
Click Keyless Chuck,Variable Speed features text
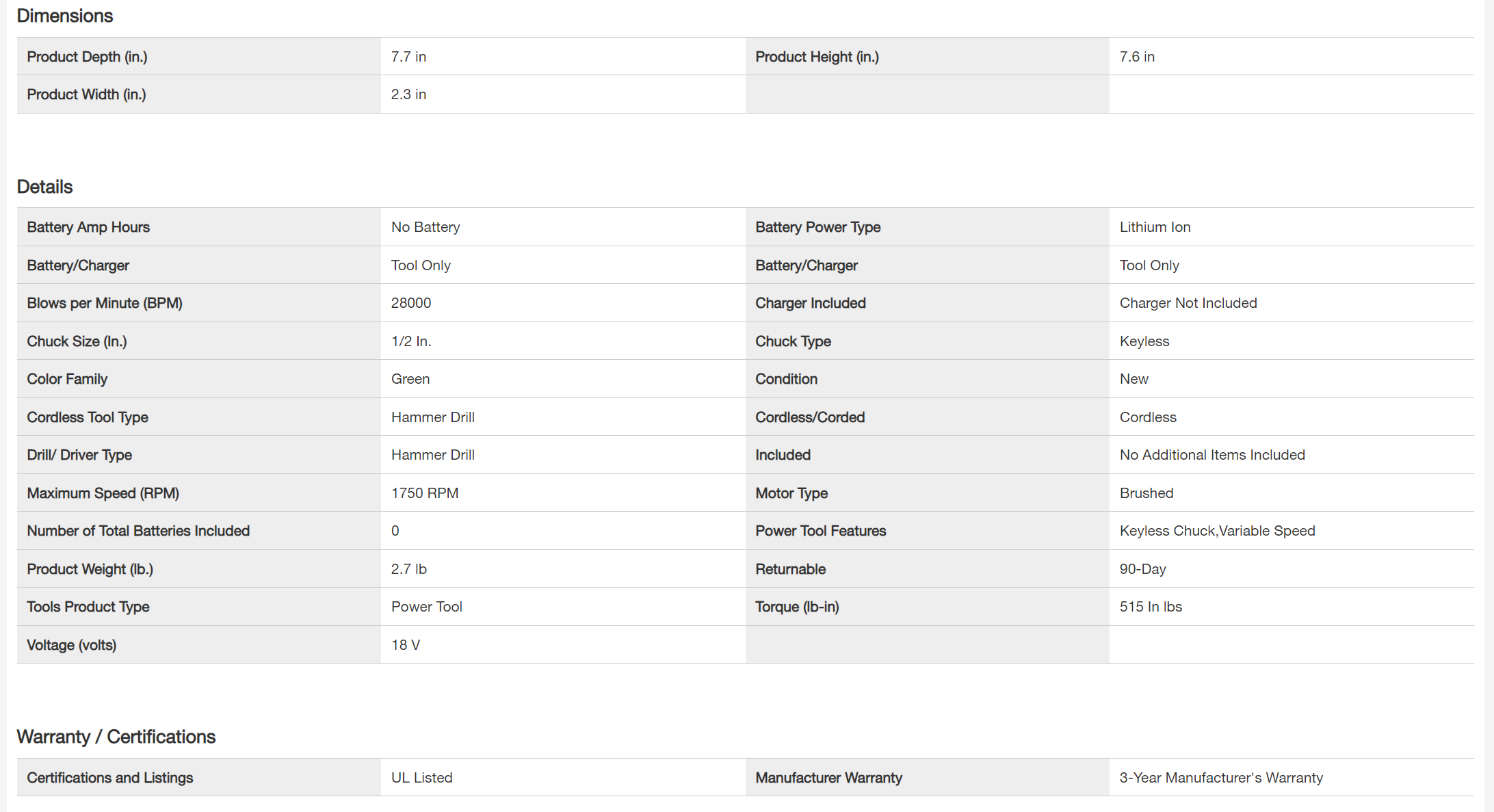click(1217, 531)
